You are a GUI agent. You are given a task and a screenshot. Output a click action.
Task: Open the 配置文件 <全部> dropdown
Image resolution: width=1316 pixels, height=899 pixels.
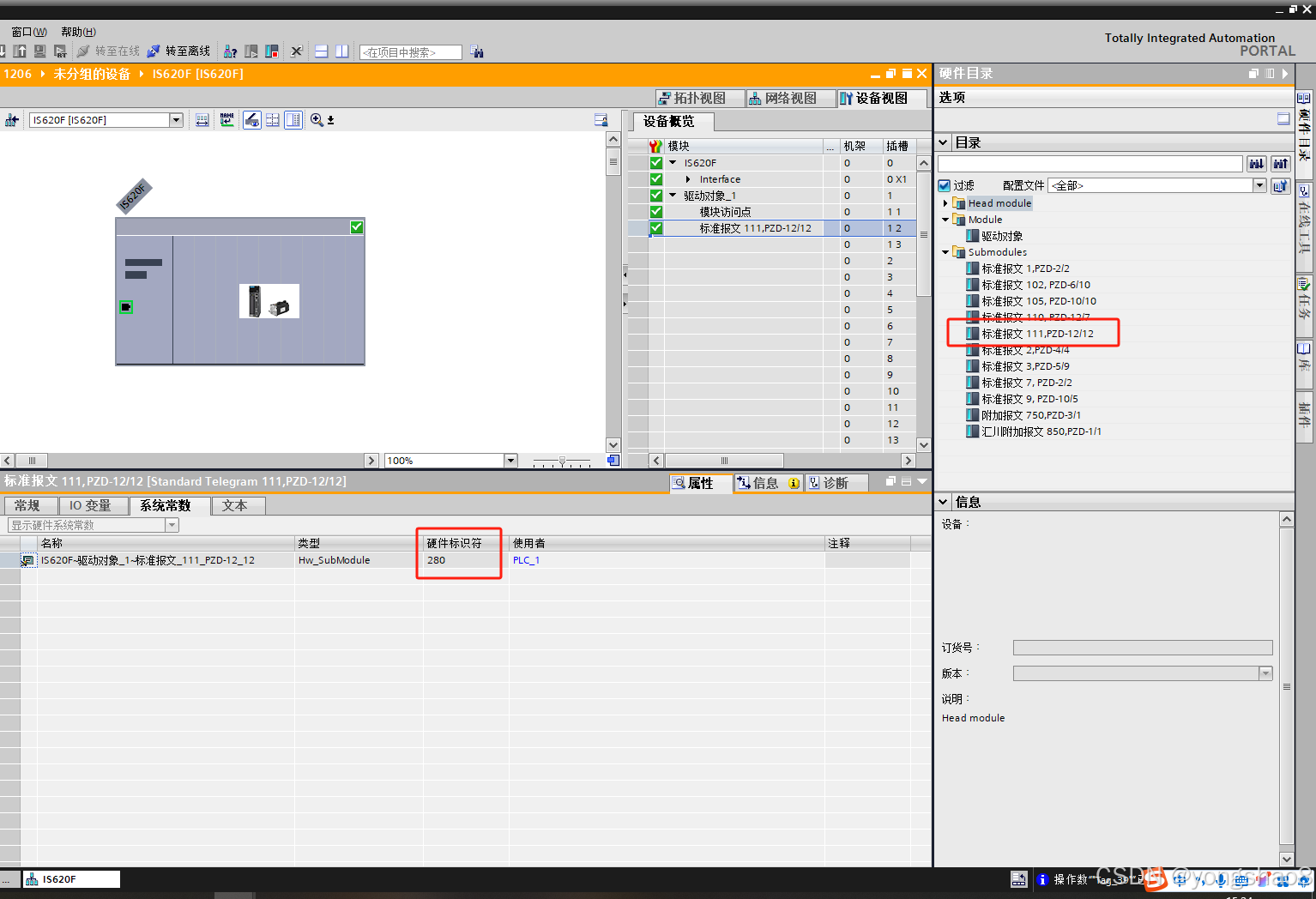[x=1259, y=186]
